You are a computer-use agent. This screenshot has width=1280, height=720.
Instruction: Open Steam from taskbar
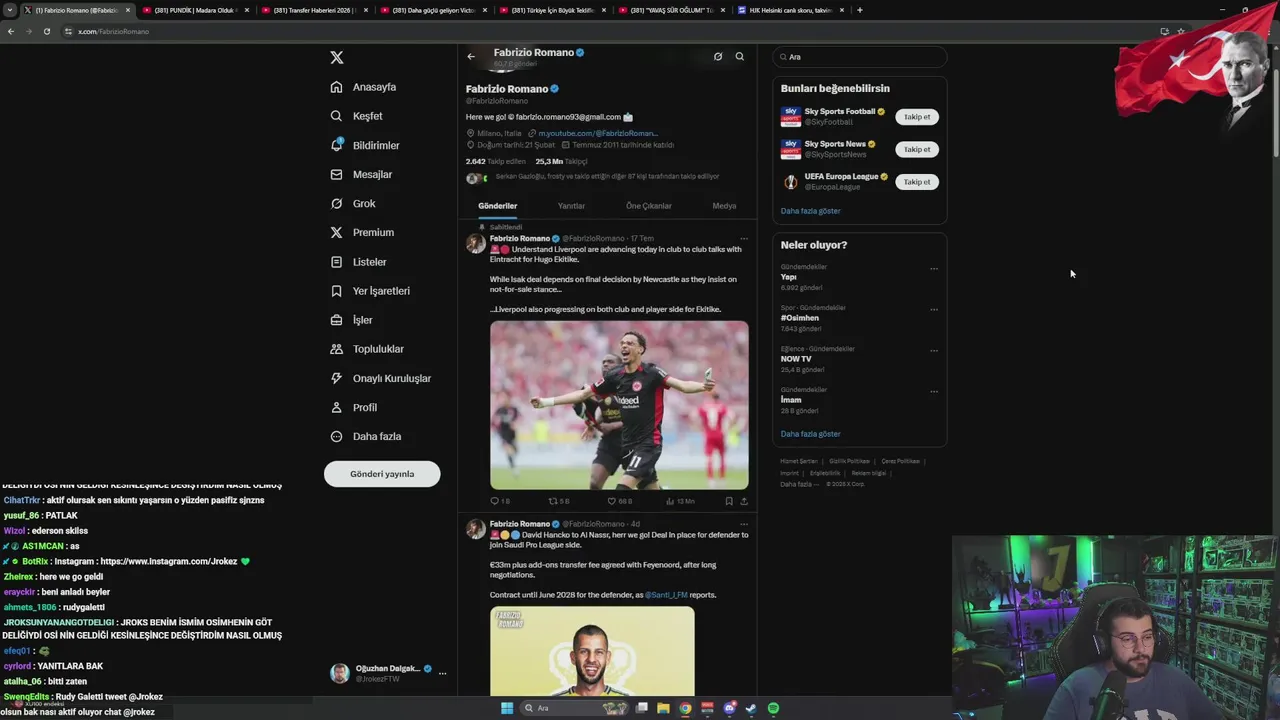[751, 708]
